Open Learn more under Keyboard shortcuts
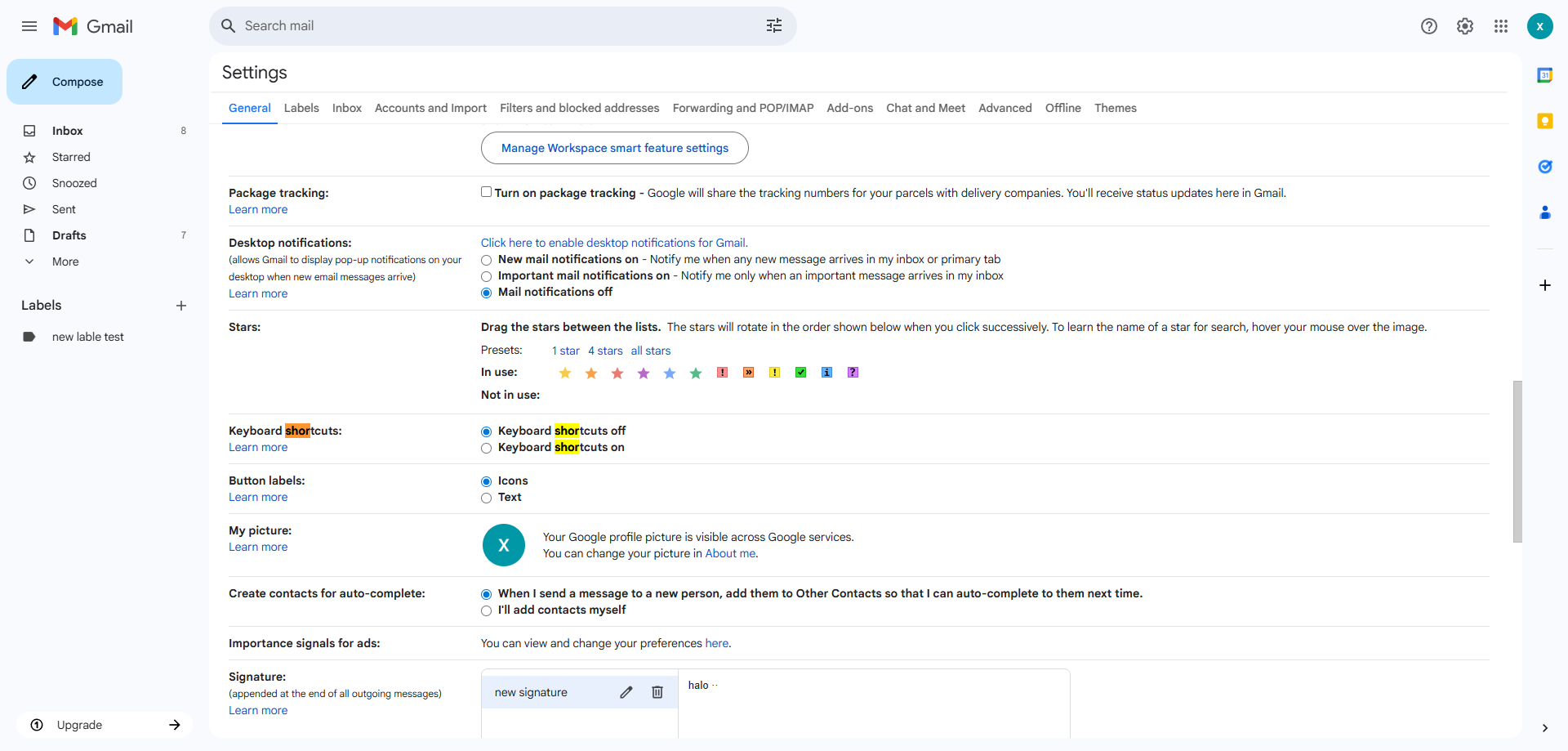Viewport: 1568px width, 751px height. pyautogui.click(x=258, y=447)
